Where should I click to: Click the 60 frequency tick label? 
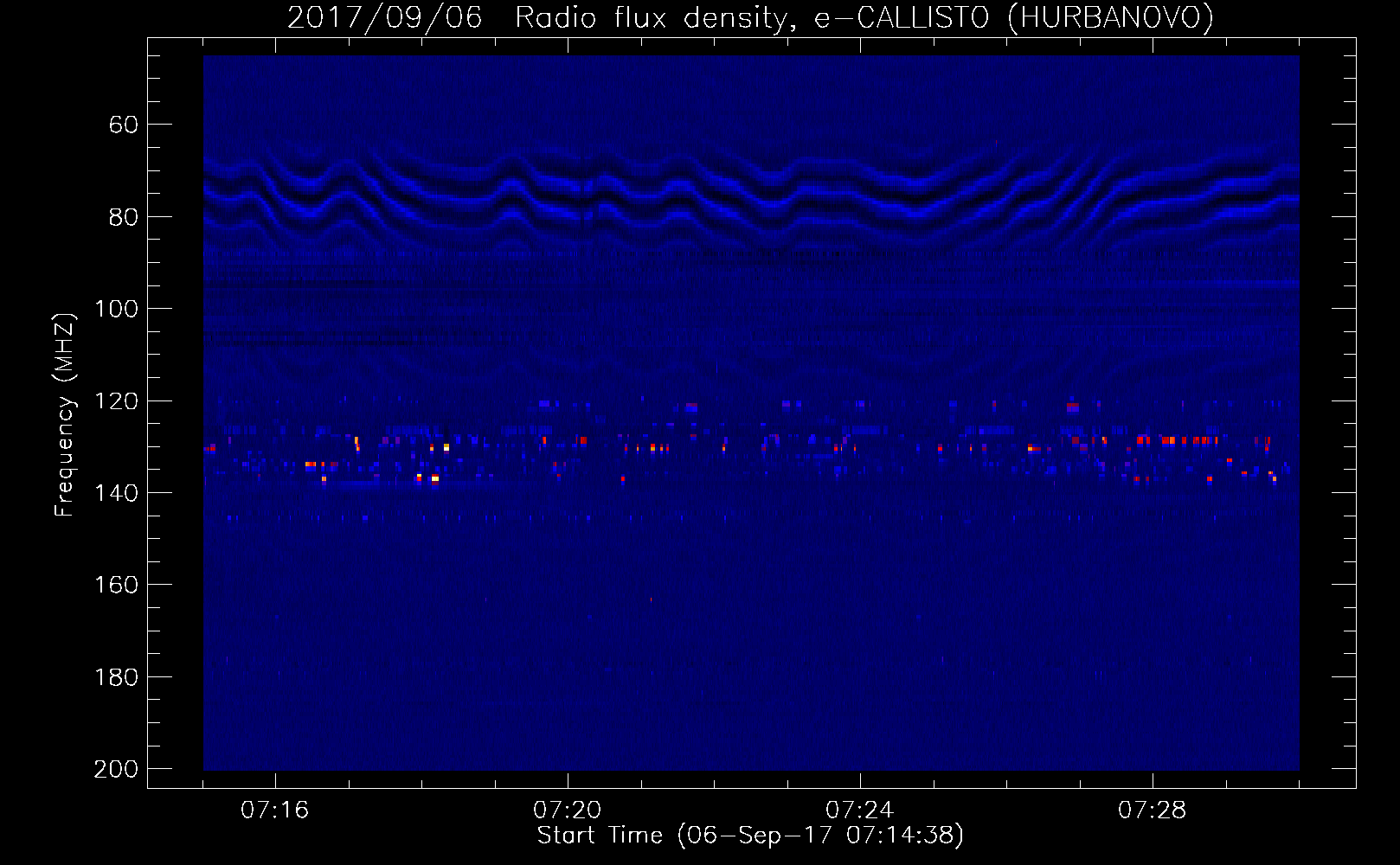124,125
